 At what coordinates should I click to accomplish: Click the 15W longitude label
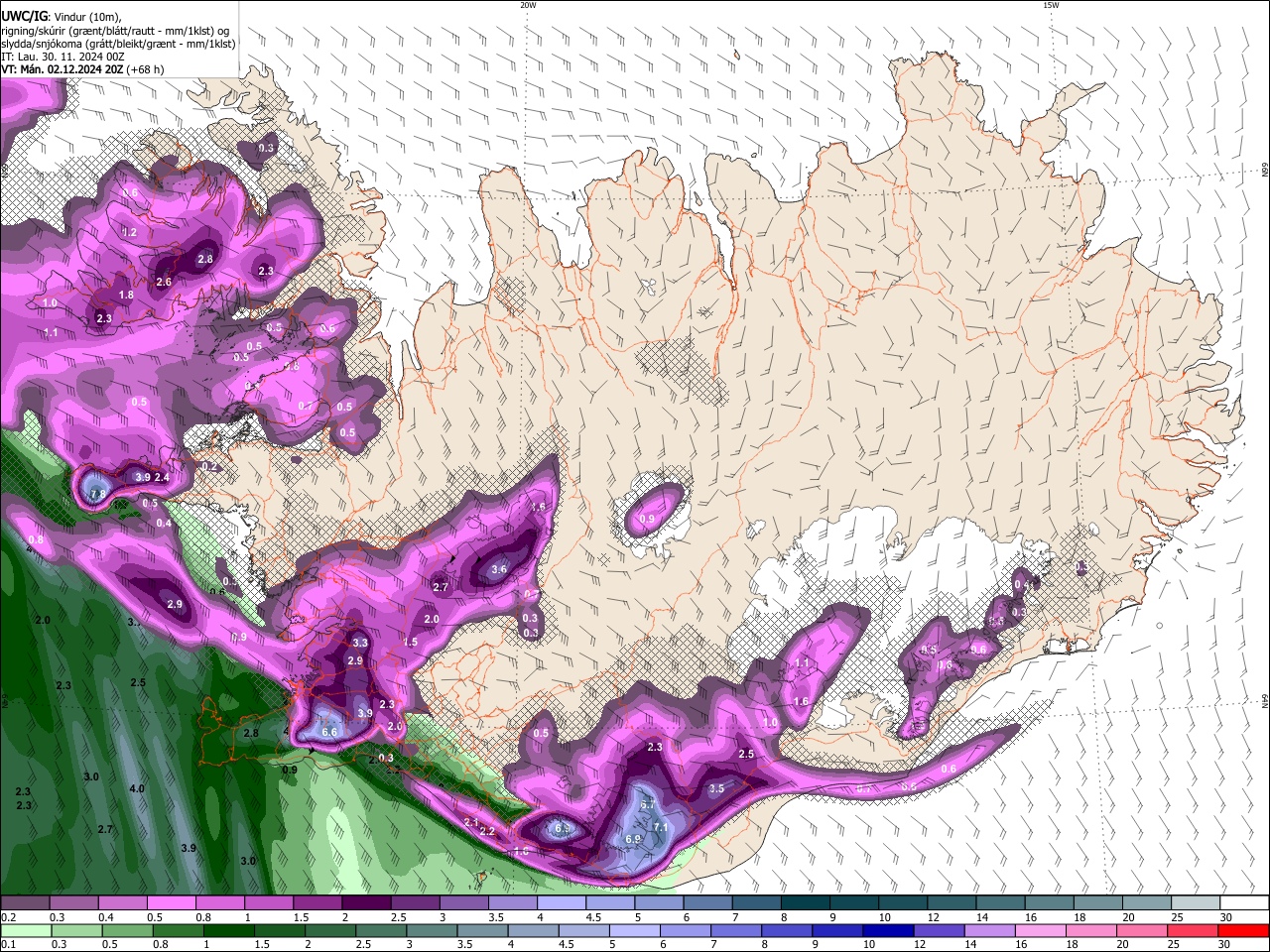click(x=1051, y=5)
